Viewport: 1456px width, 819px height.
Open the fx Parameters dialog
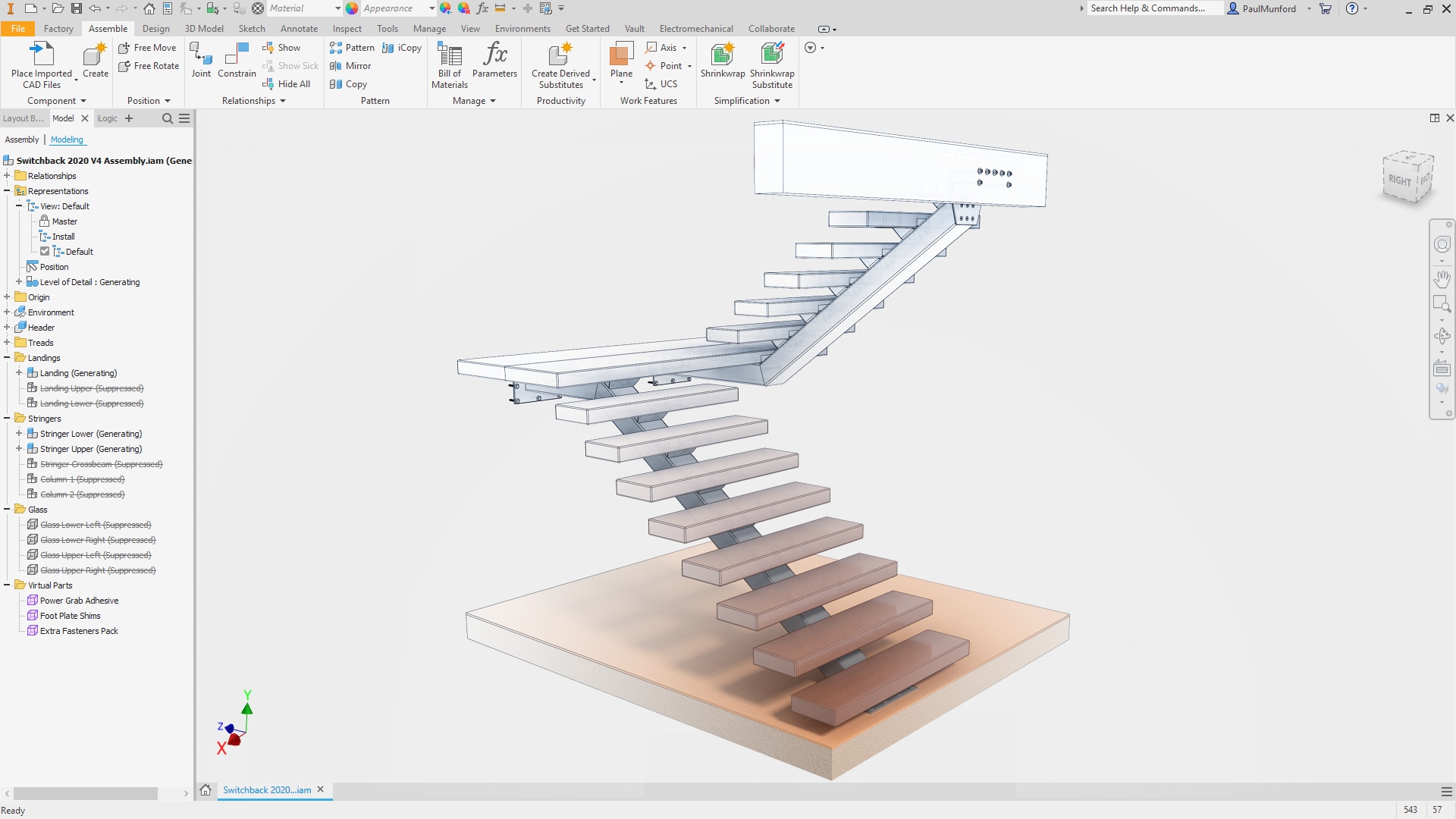tap(494, 55)
